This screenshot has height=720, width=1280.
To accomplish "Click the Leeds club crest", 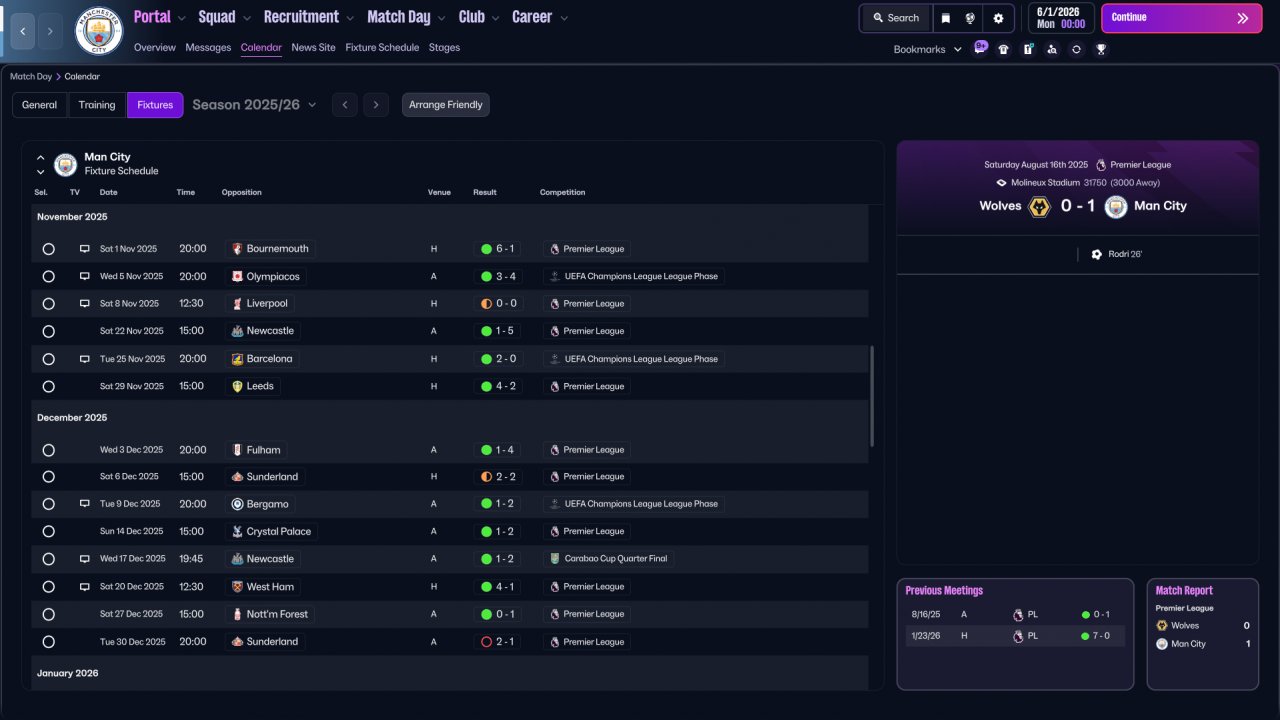I will click(x=237, y=386).
